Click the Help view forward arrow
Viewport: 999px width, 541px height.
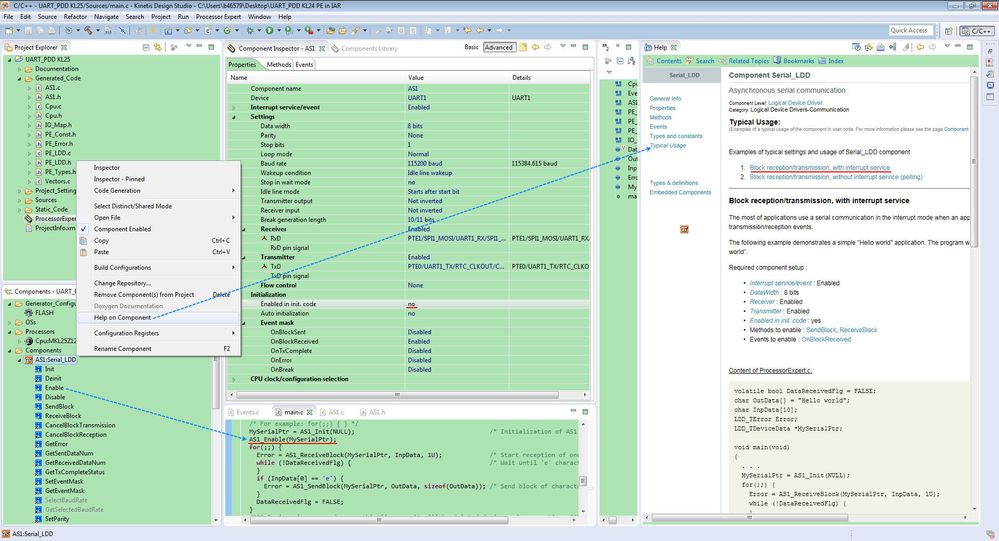point(932,47)
